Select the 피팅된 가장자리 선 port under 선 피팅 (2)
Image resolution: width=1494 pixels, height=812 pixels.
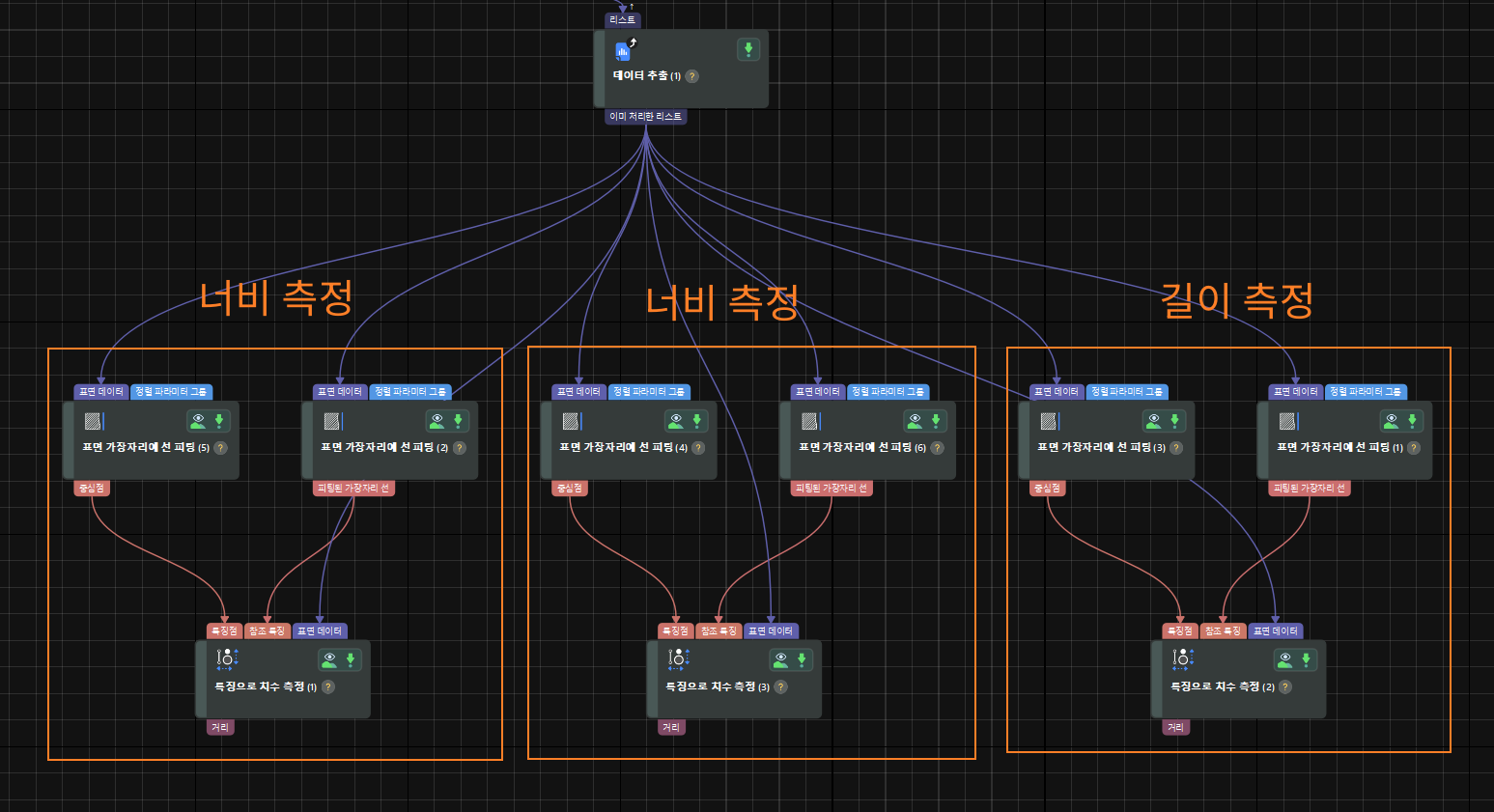(x=353, y=489)
